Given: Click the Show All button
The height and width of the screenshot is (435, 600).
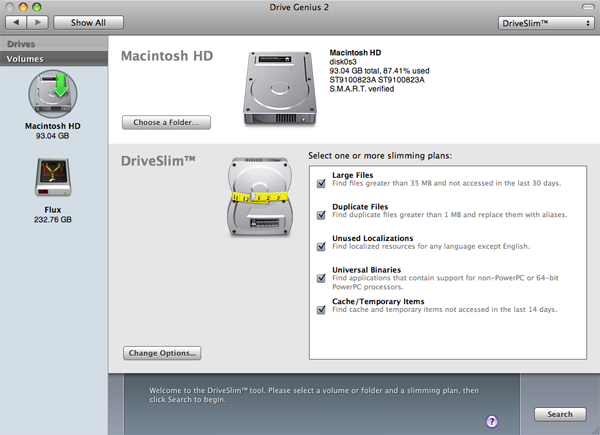Looking at the screenshot, I should click(88, 23).
